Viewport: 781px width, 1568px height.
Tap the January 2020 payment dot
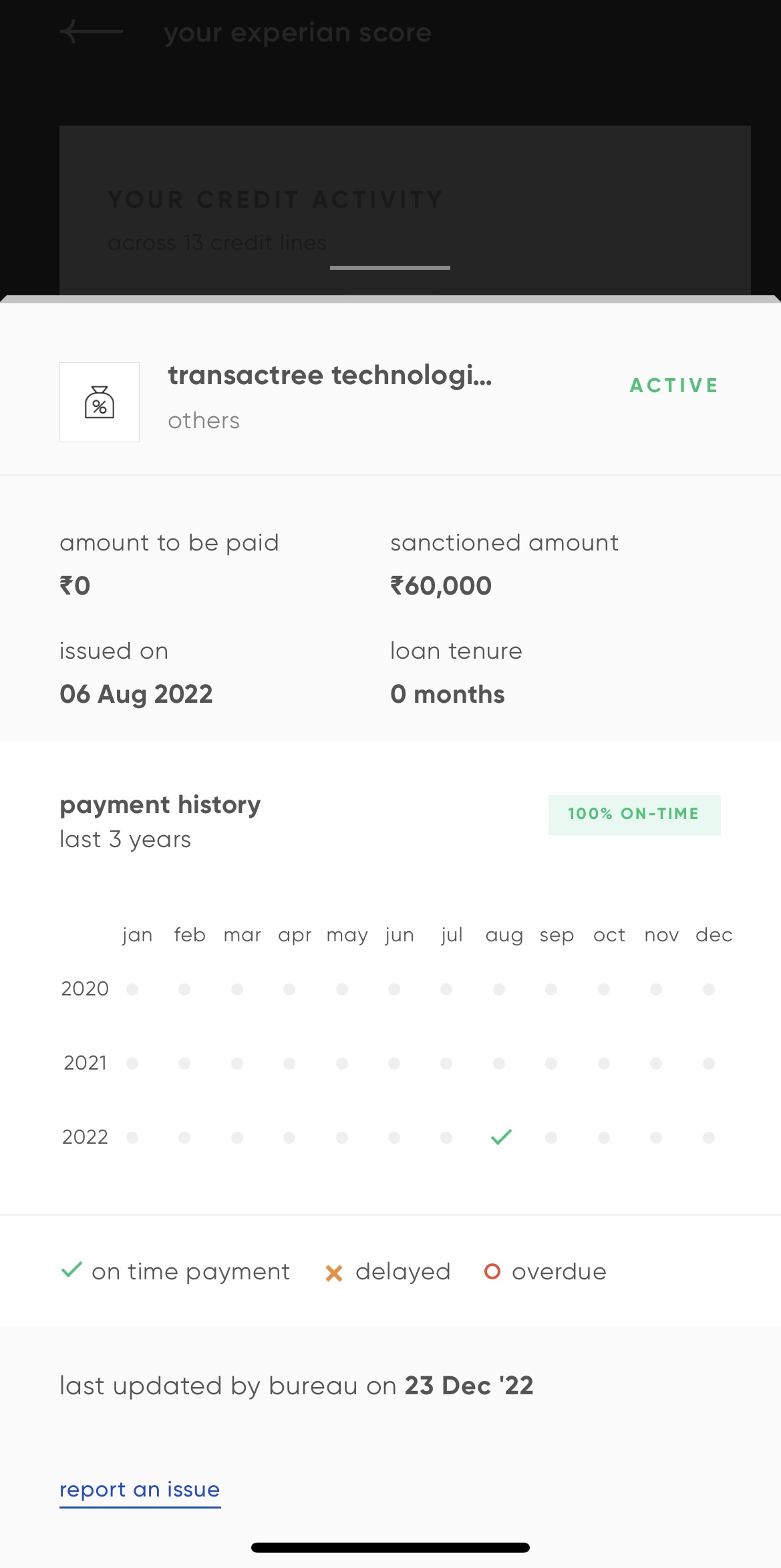(x=132, y=989)
